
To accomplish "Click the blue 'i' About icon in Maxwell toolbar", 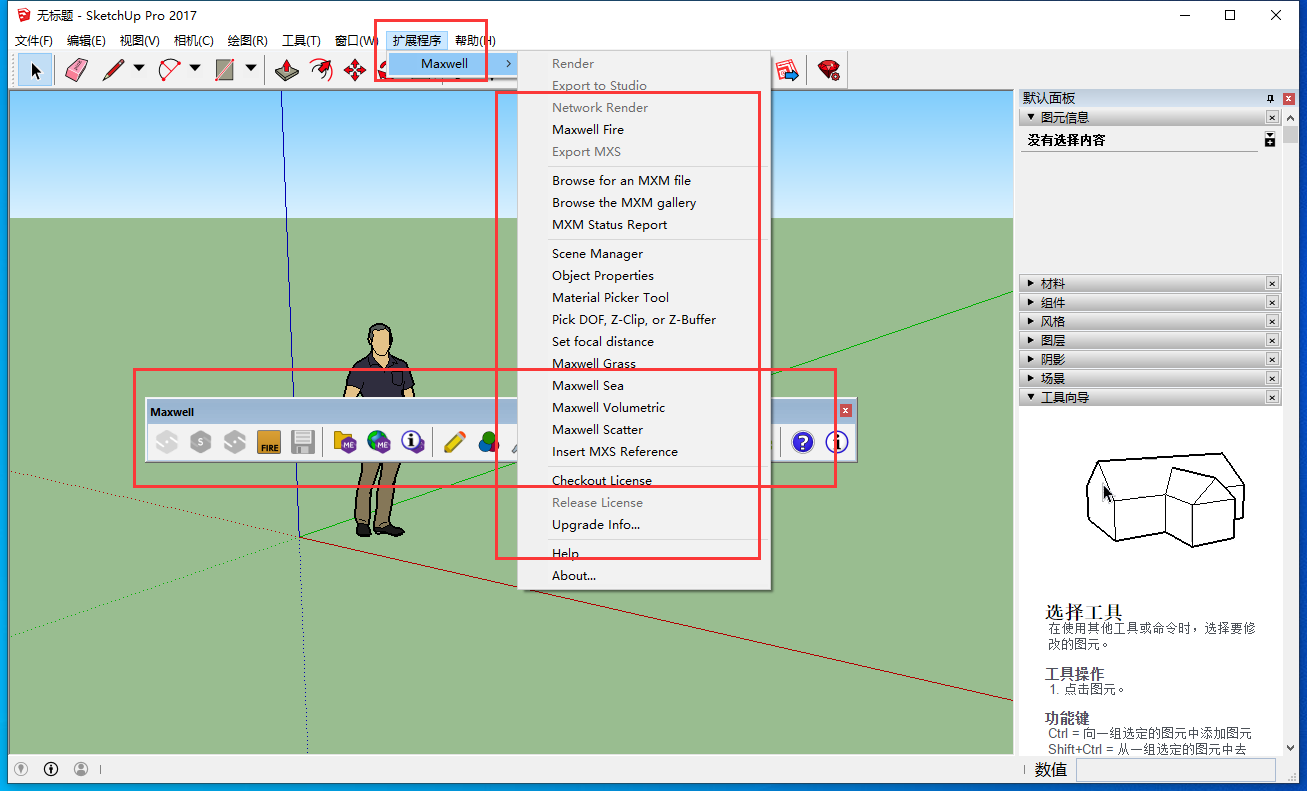I will click(837, 441).
